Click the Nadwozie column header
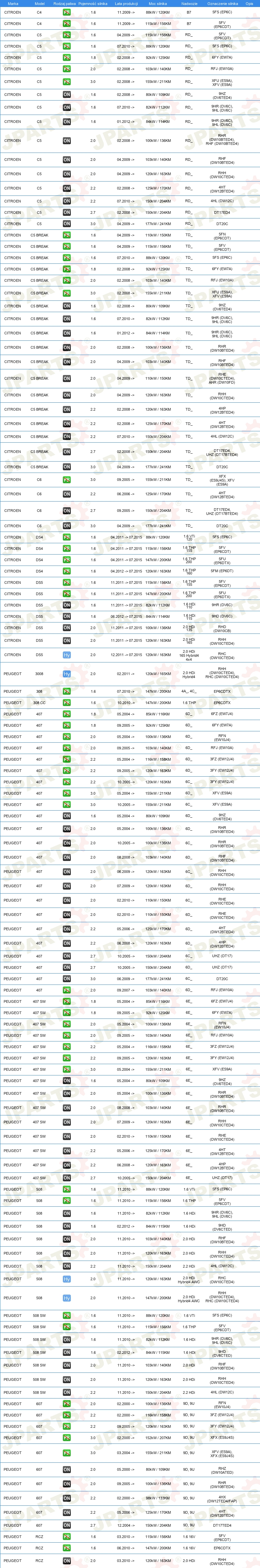The image size is (260, 1568). [x=189, y=4]
